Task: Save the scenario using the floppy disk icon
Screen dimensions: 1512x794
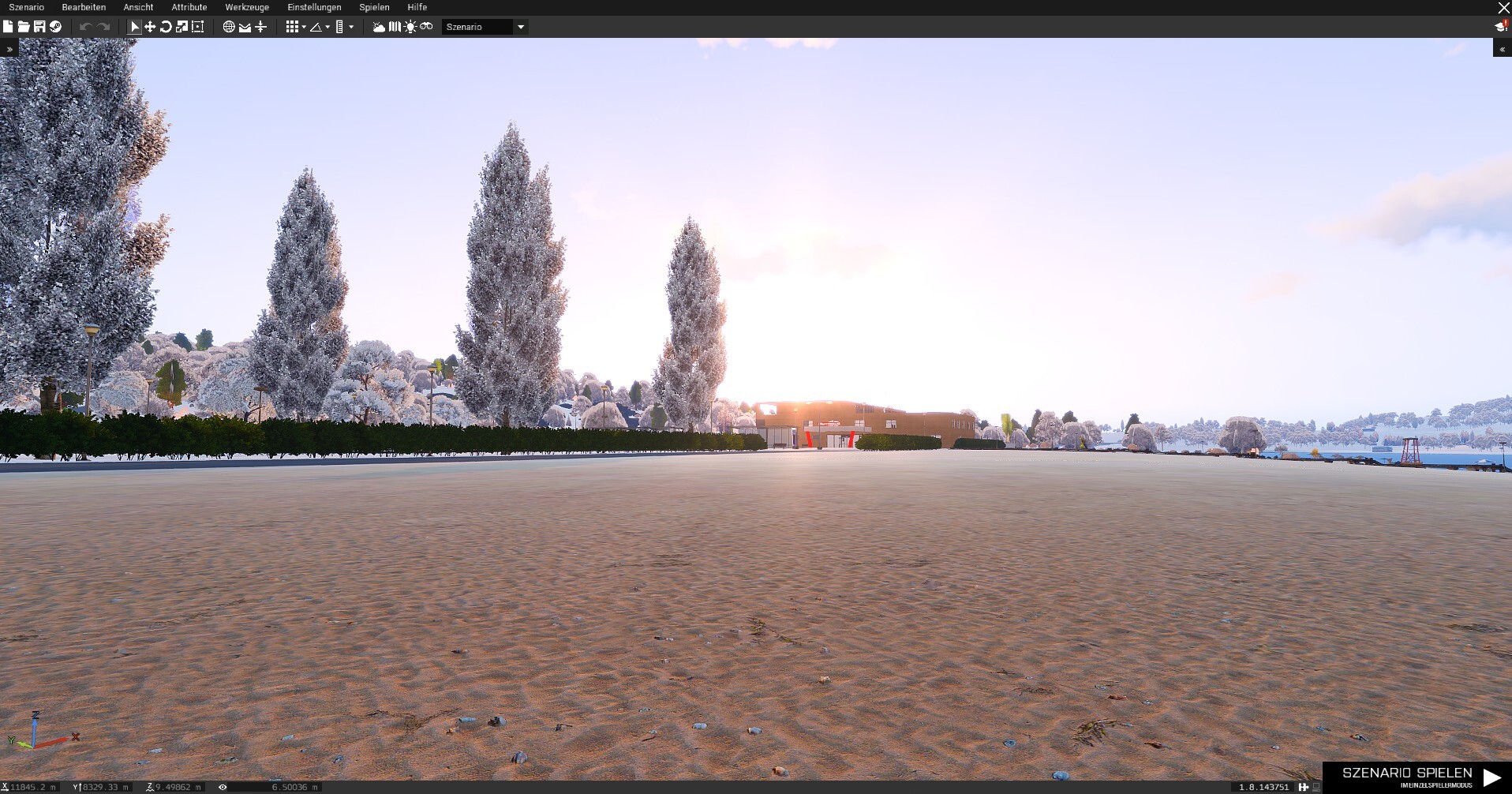Action: tap(39, 27)
